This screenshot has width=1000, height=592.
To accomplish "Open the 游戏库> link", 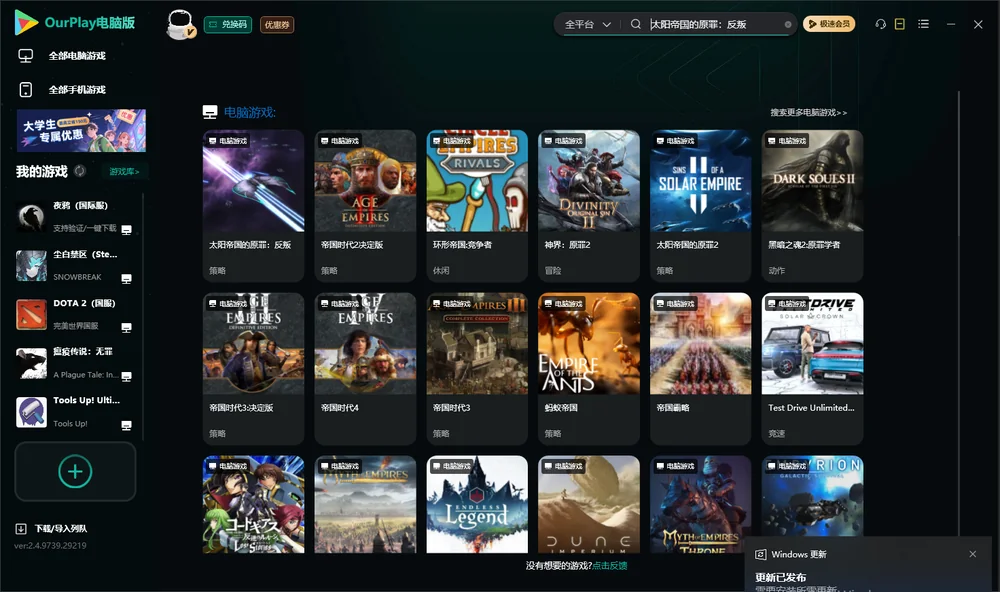I will [x=124, y=172].
